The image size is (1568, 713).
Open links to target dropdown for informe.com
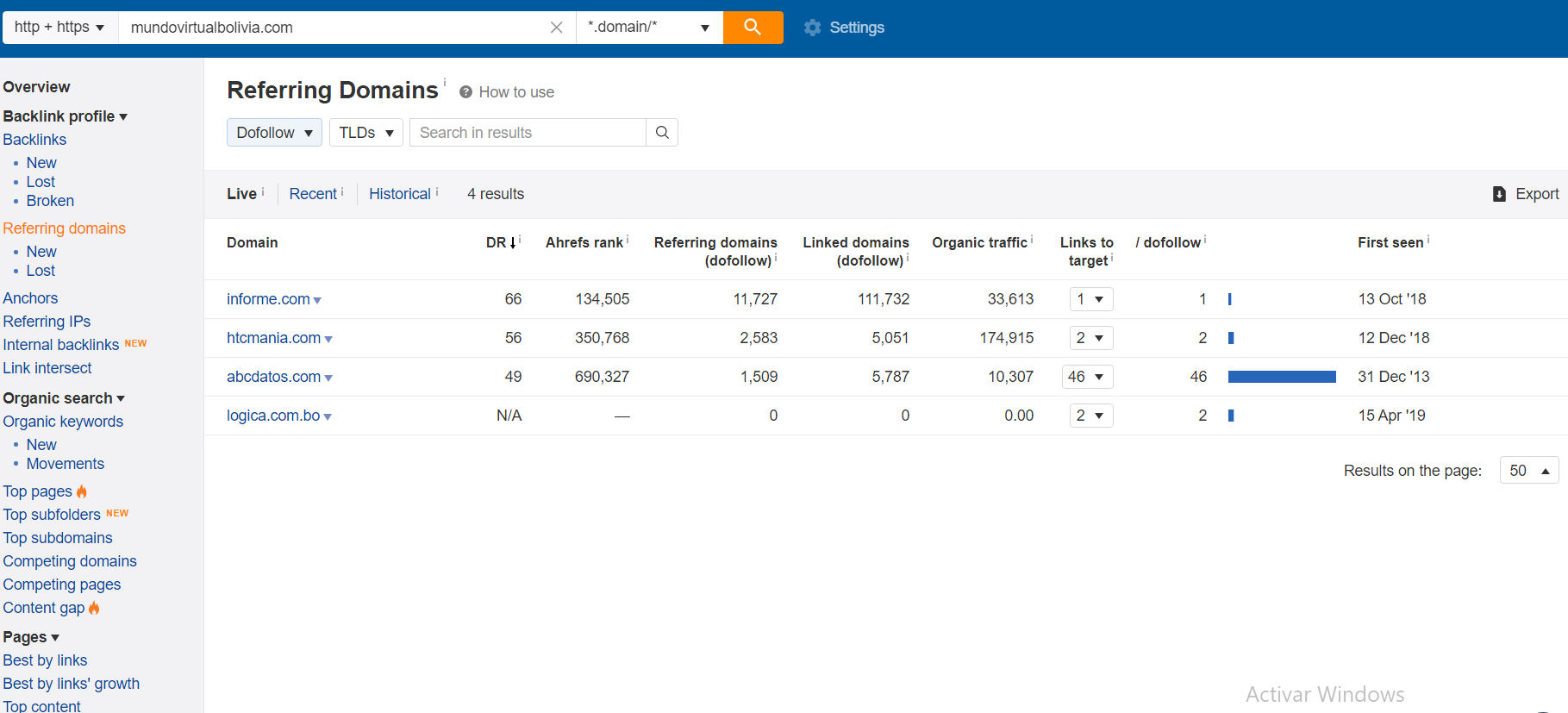pos(1091,299)
